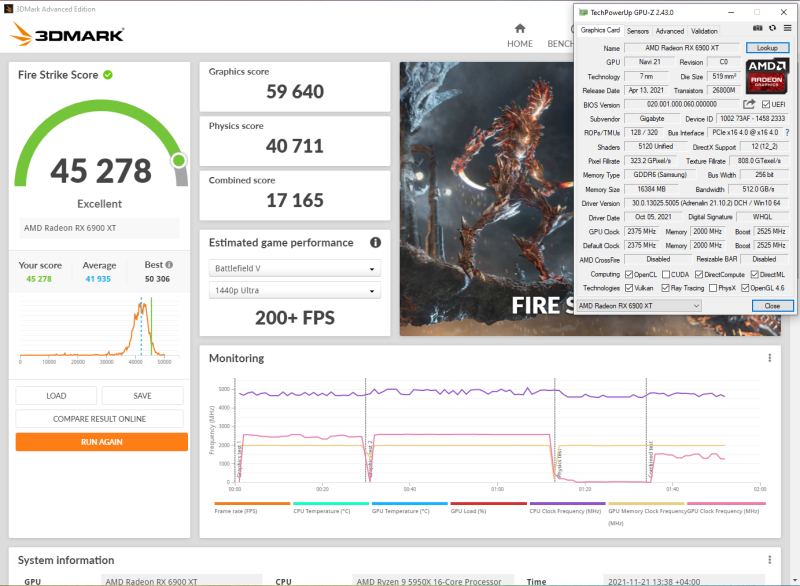This screenshot has width=800, height=586.
Task: Switch to the Sensors tab
Action: click(x=638, y=31)
